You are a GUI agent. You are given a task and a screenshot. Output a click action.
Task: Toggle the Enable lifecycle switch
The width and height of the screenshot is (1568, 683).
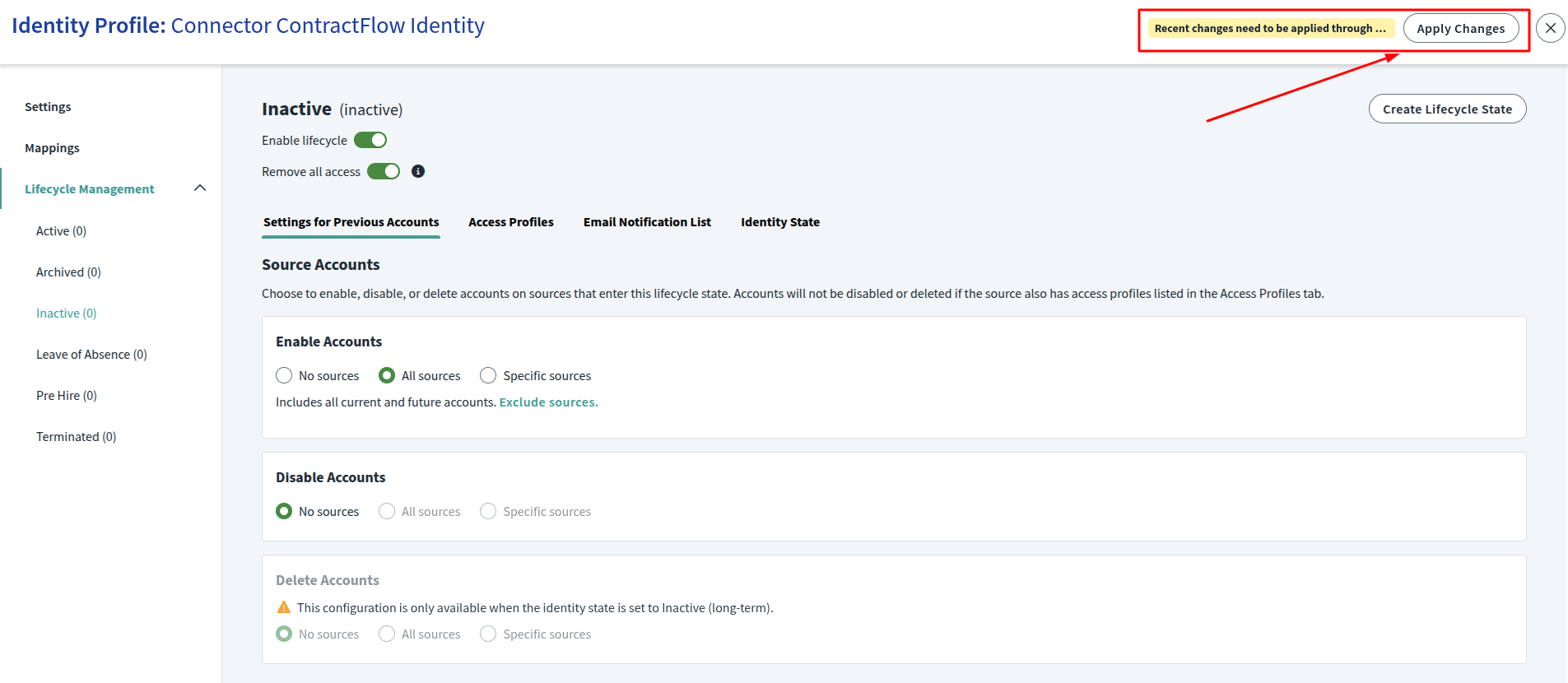point(370,141)
